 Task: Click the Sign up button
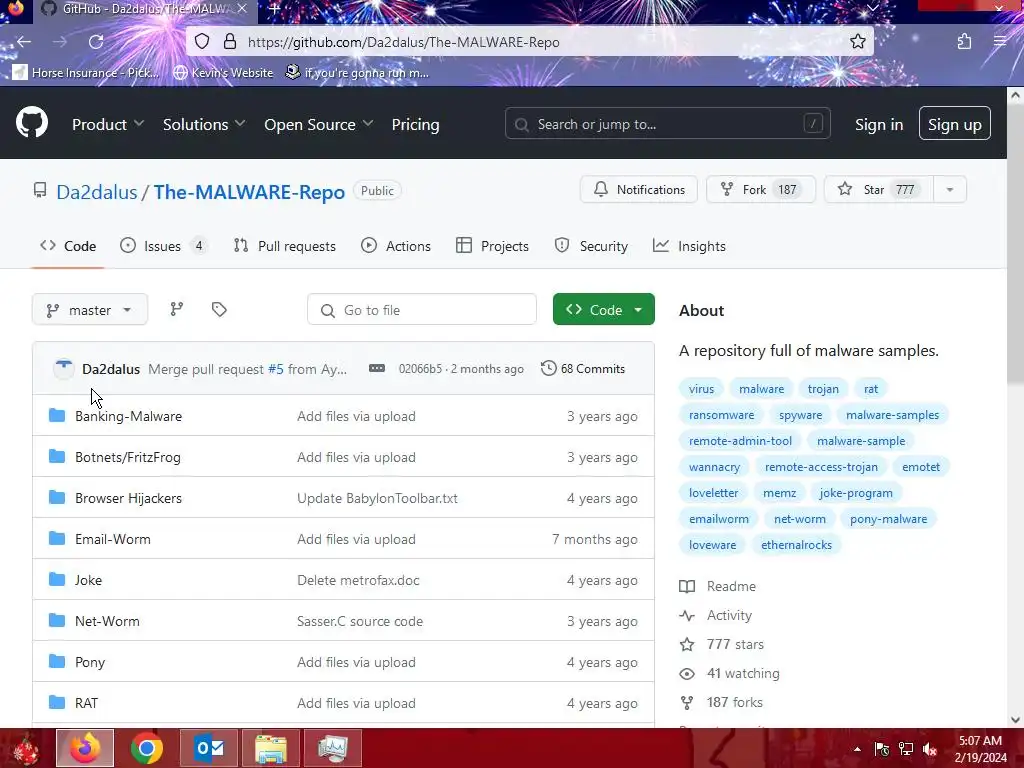point(954,123)
